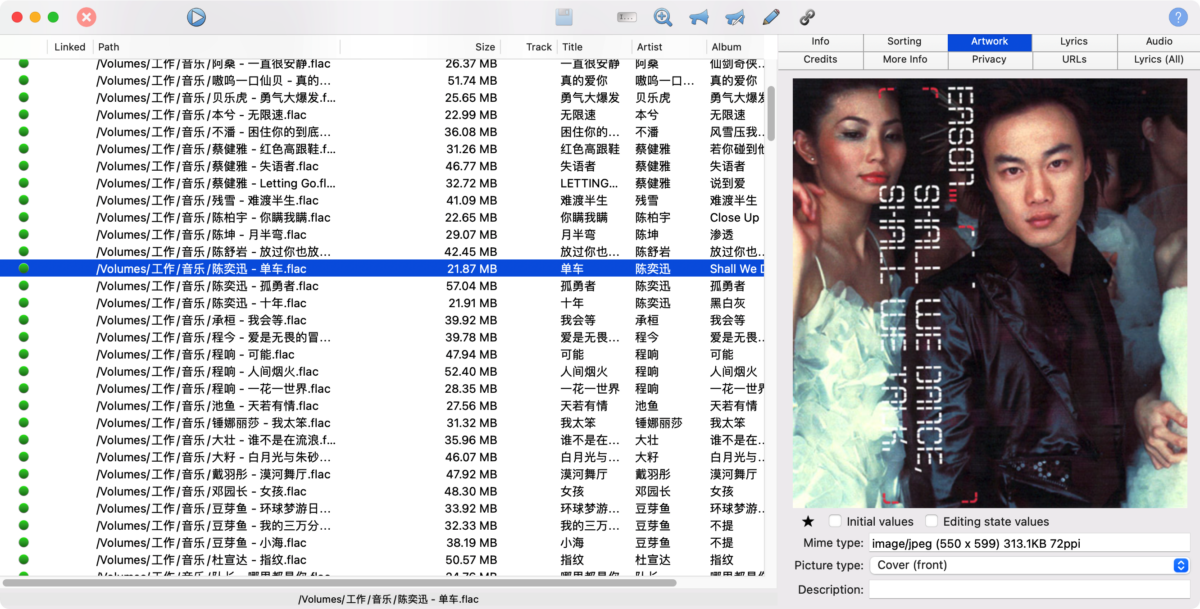
Task: Click the title cell 红色高跟鞋
Action: click(592, 149)
